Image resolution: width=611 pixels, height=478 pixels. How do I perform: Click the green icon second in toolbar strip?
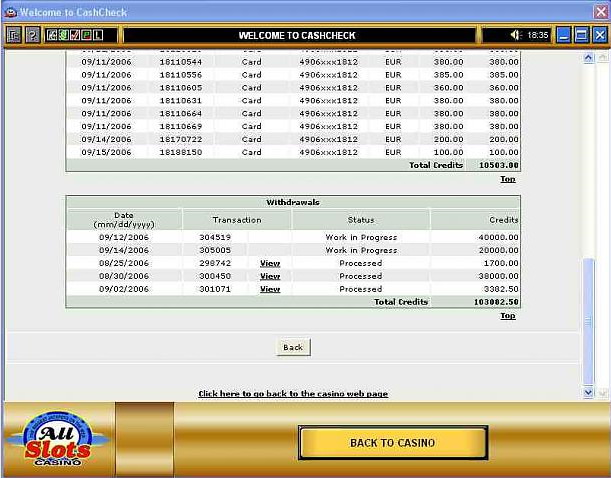pyautogui.click(x=64, y=35)
